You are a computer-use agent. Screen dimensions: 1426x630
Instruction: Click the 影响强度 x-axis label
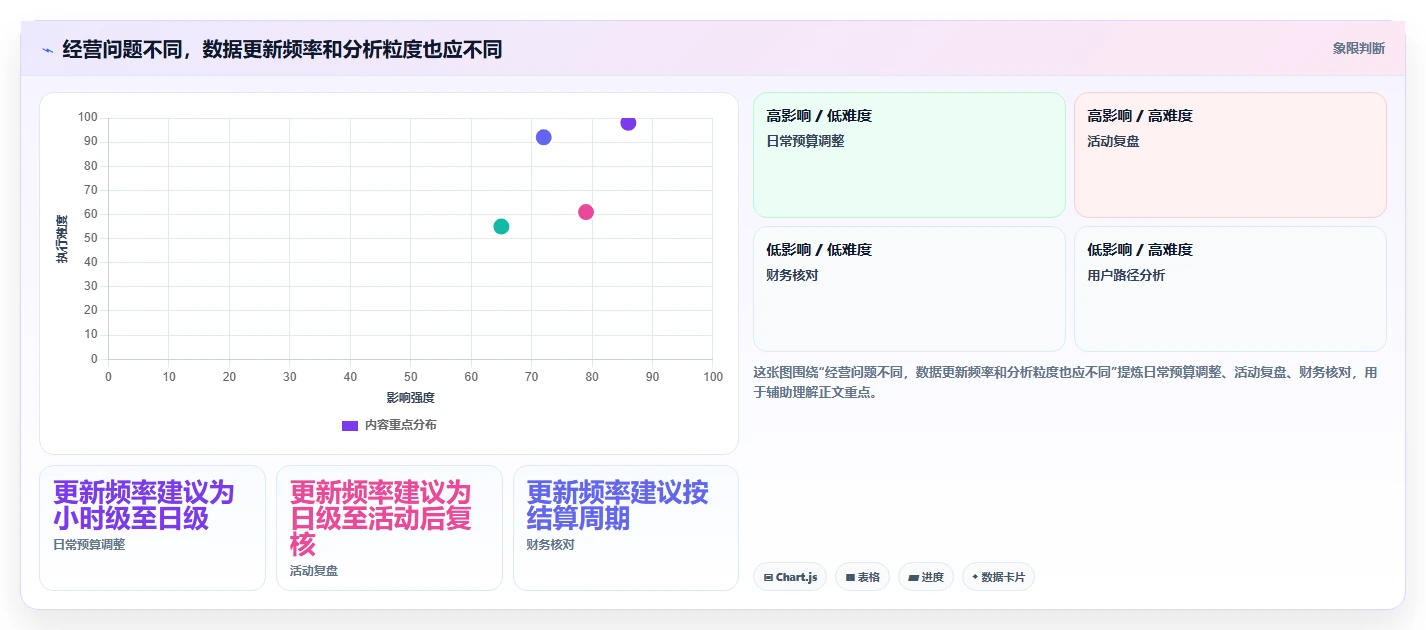click(x=410, y=397)
